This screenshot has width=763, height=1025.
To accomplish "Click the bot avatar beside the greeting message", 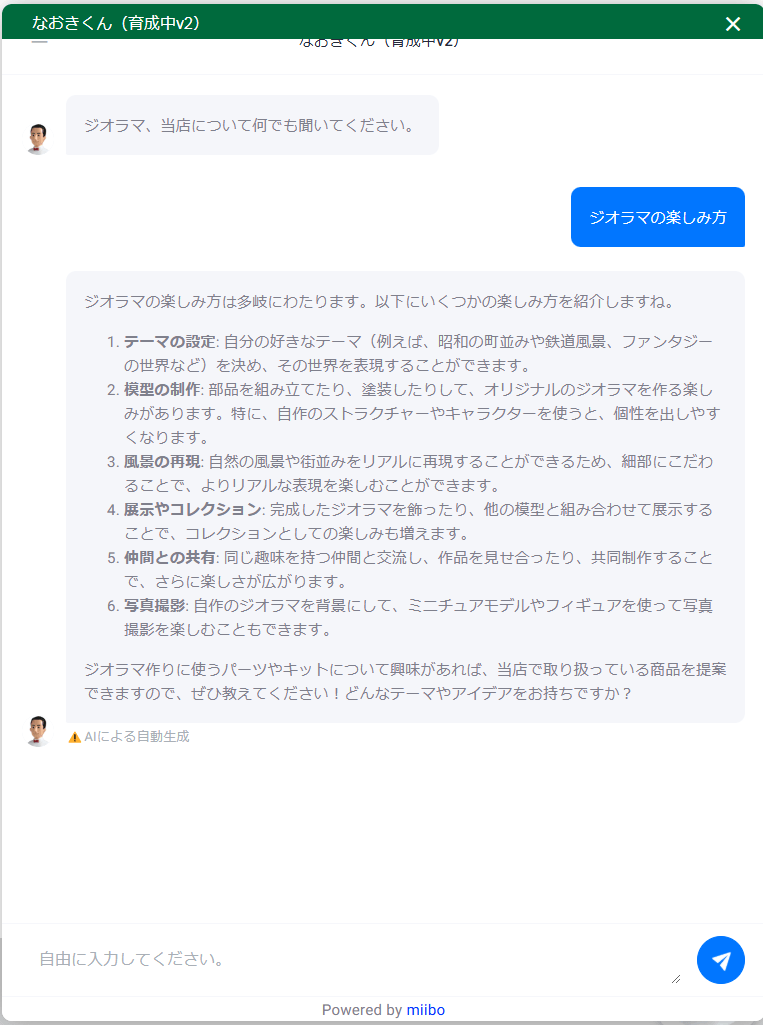I will point(38,139).
